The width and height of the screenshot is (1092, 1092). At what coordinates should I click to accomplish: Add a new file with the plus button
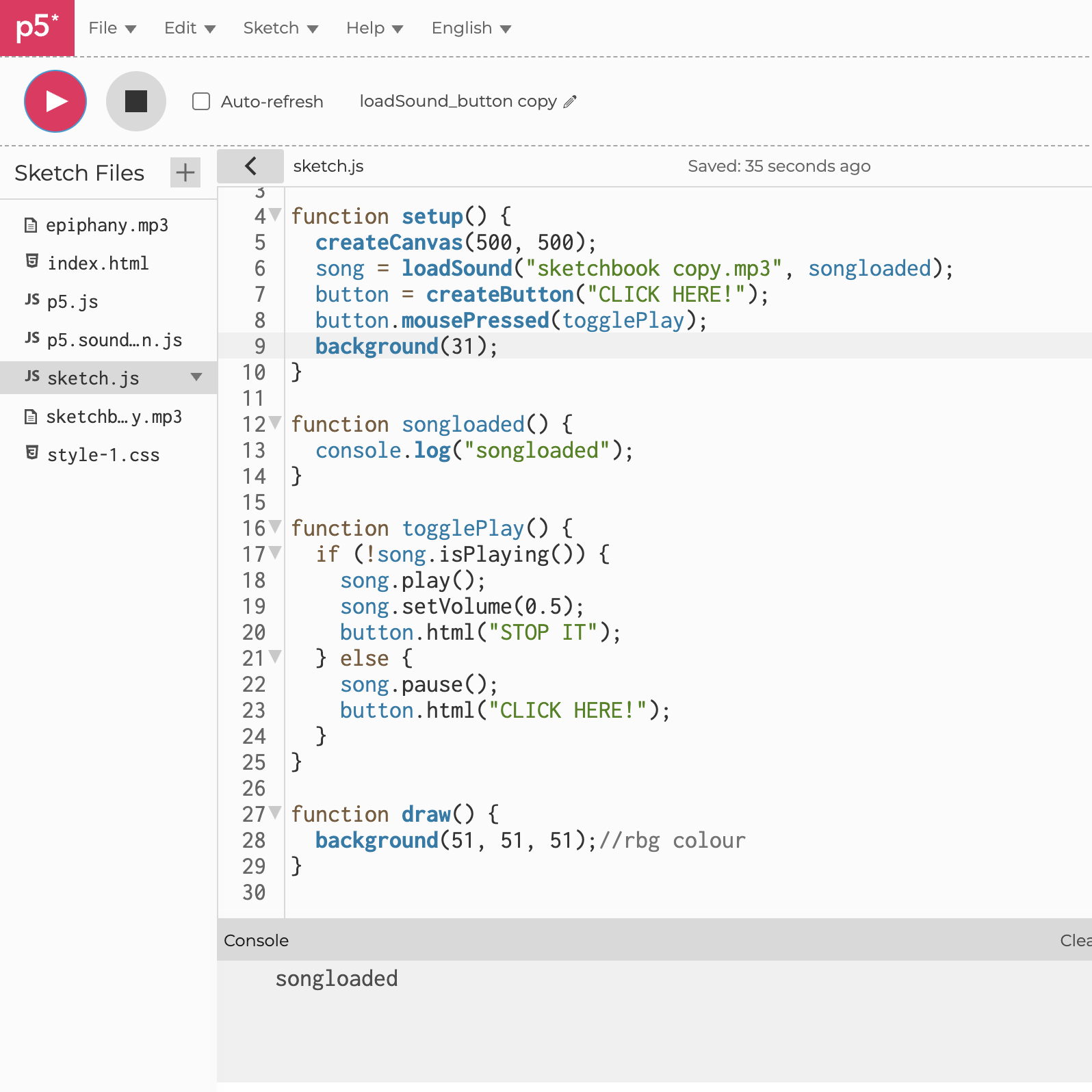(x=185, y=172)
